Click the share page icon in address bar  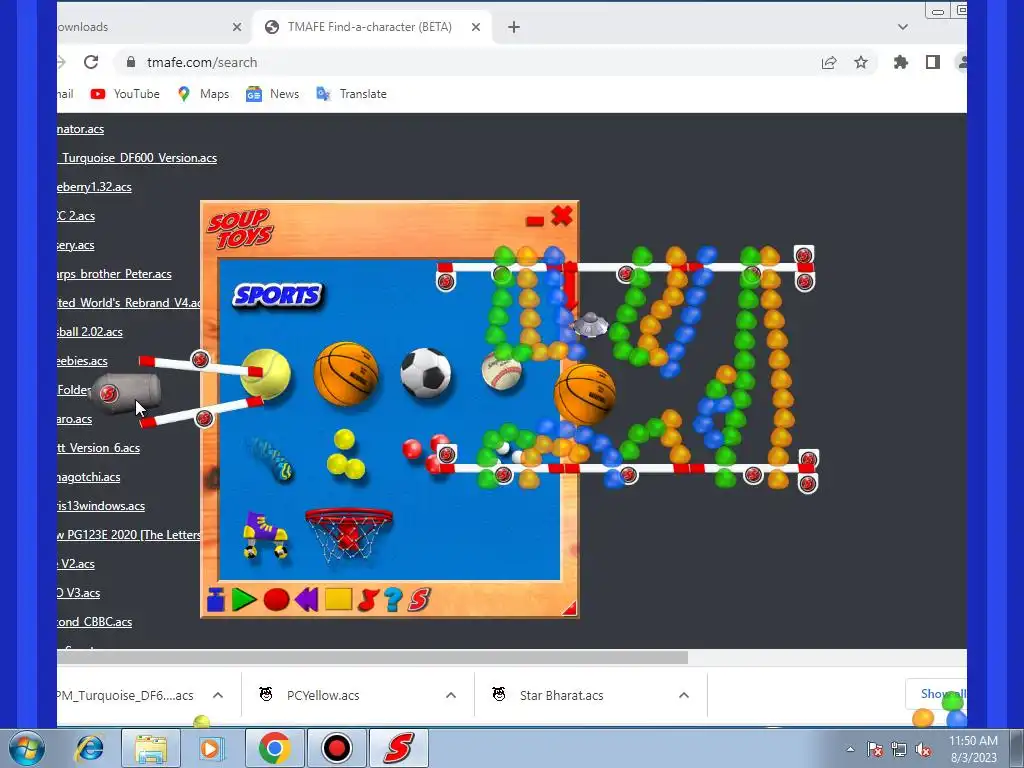pos(829,62)
